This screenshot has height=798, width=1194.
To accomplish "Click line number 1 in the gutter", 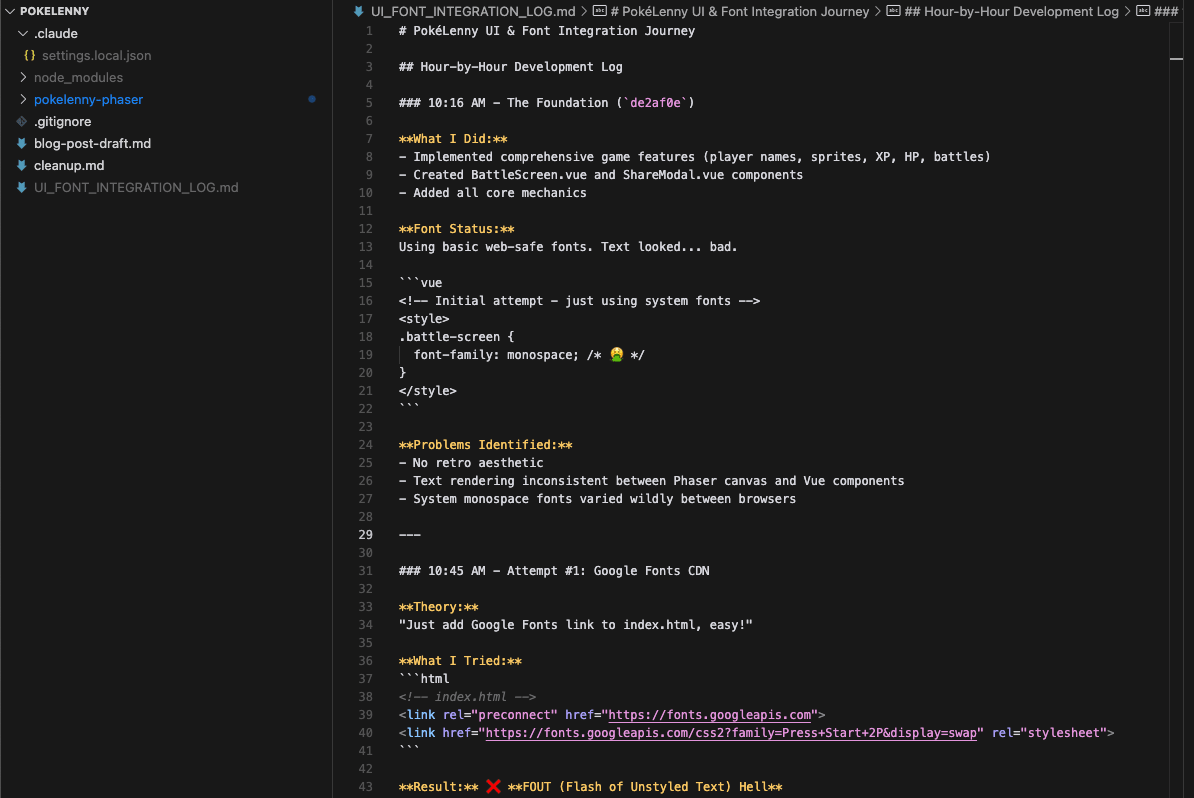I will pos(369,31).
